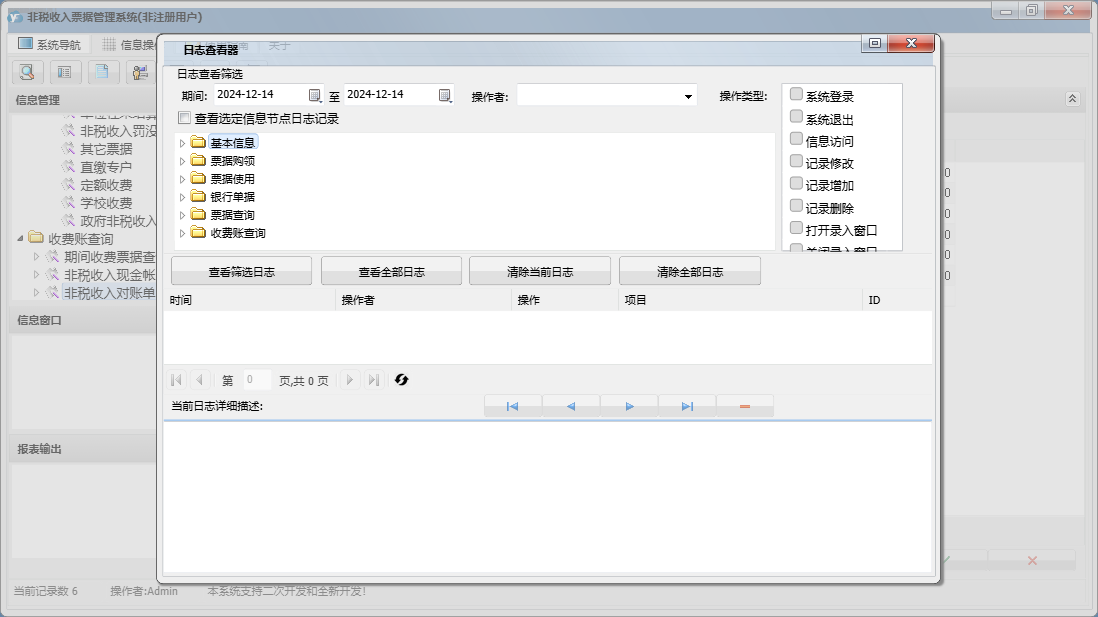Go to previous log detail record
Image resolution: width=1098 pixels, height=617 pixels.
pyautogui.click(x=571, y=406)
